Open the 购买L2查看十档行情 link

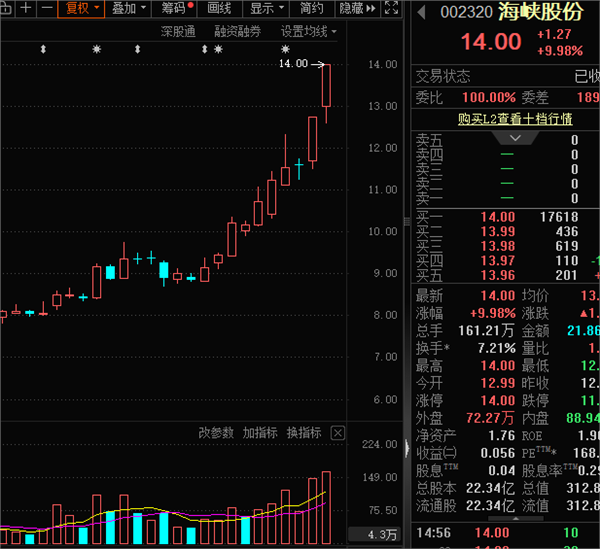[515, 118]
